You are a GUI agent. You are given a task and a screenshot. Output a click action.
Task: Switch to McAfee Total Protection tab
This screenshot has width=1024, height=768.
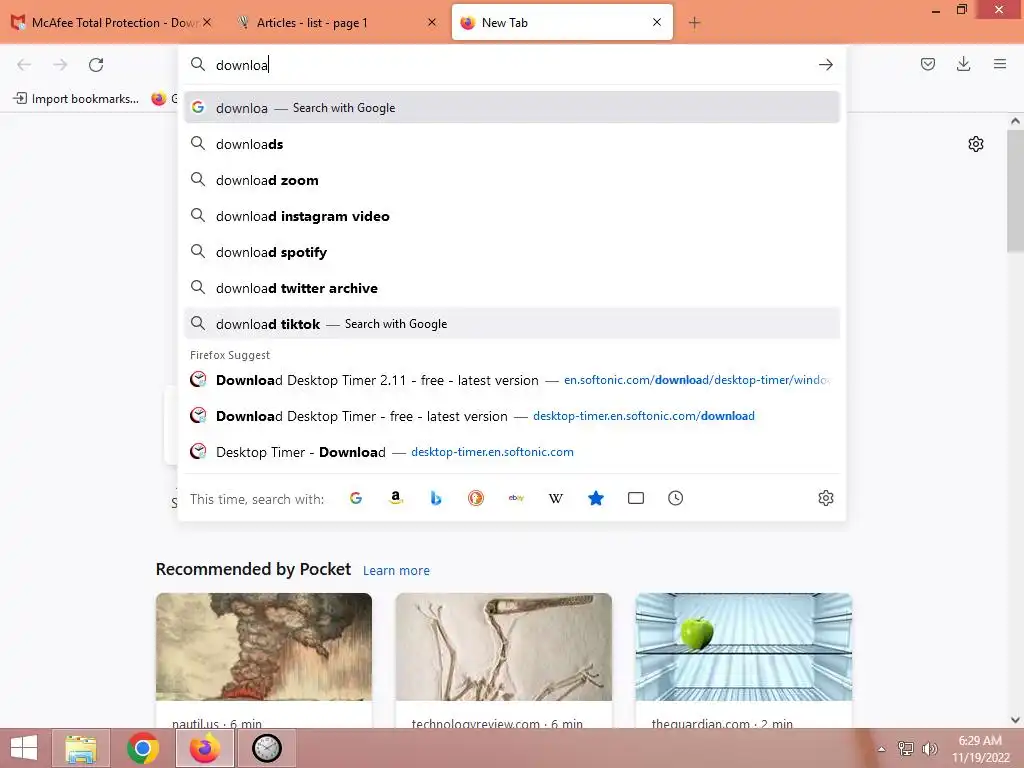(112, 23)
